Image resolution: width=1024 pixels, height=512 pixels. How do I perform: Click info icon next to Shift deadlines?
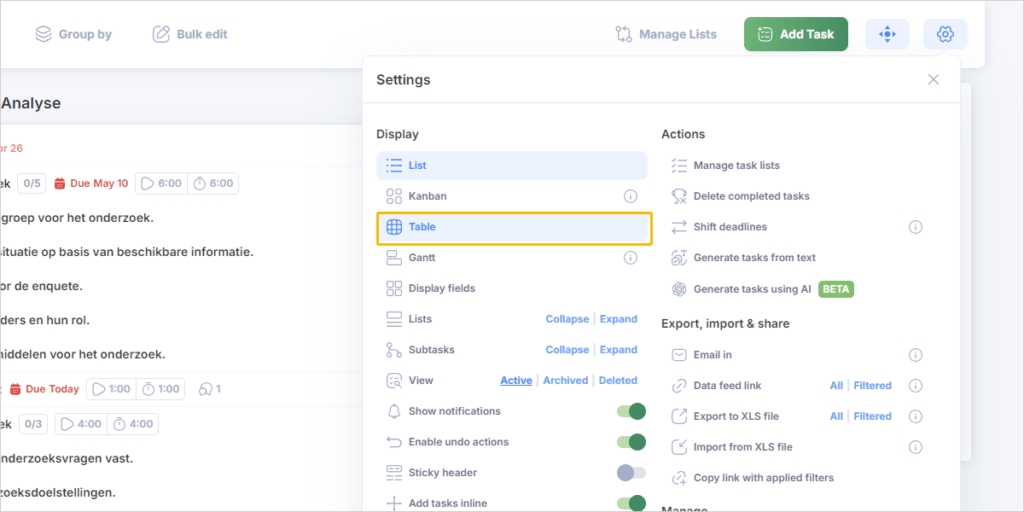tap(915, 227)
